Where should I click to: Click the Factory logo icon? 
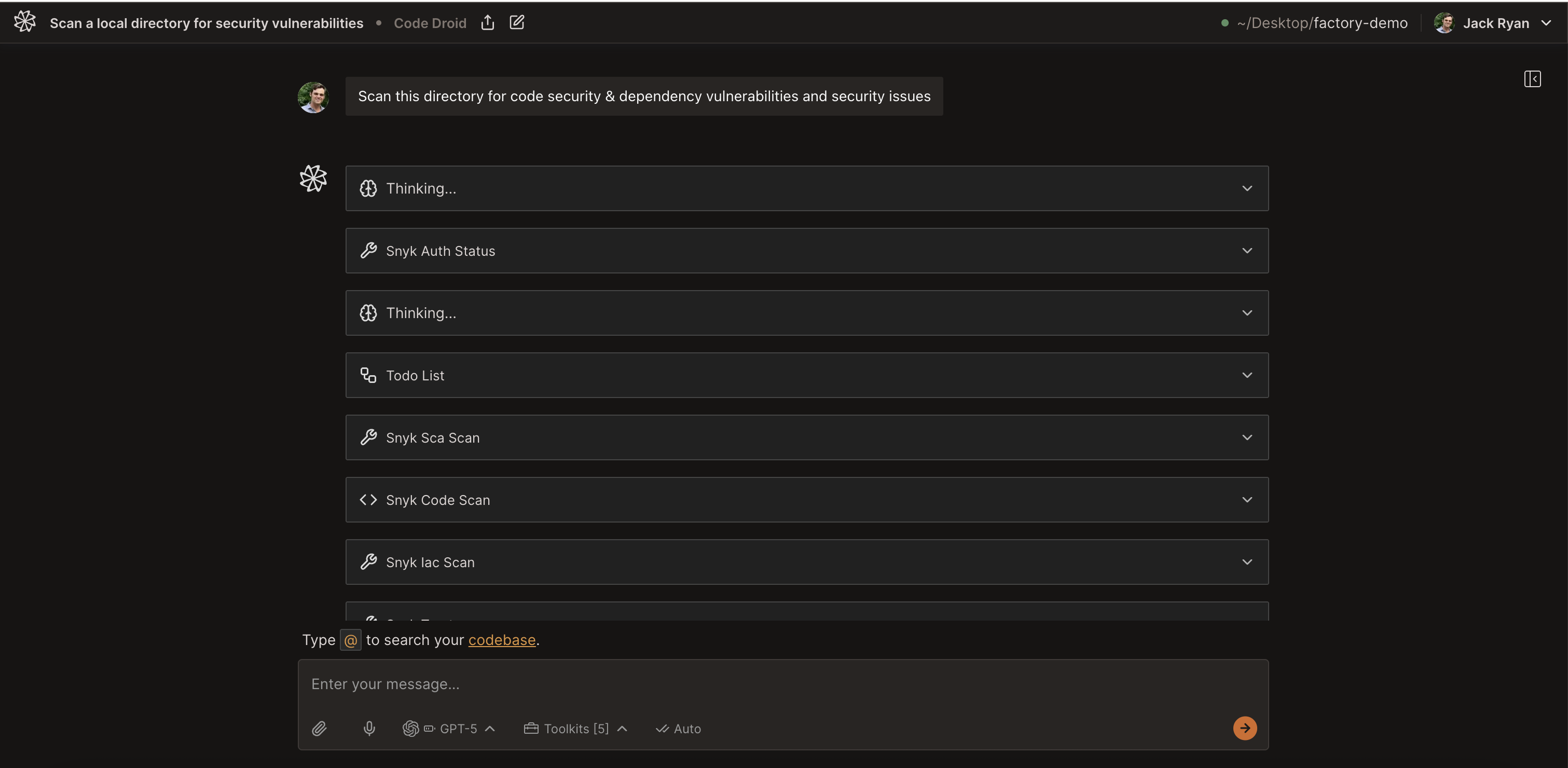point(25,22)
